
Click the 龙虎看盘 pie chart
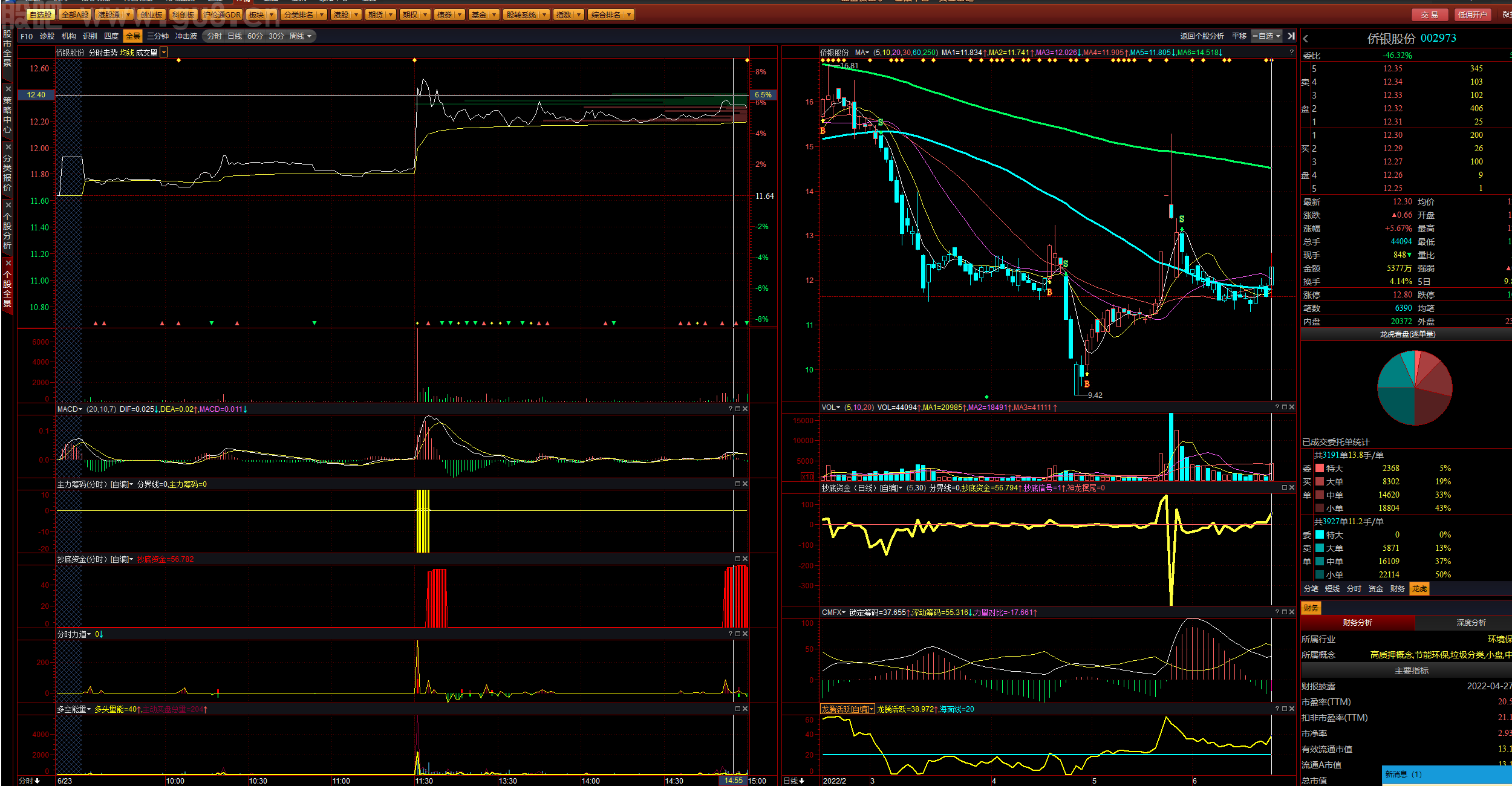(x=1415, y=388)
